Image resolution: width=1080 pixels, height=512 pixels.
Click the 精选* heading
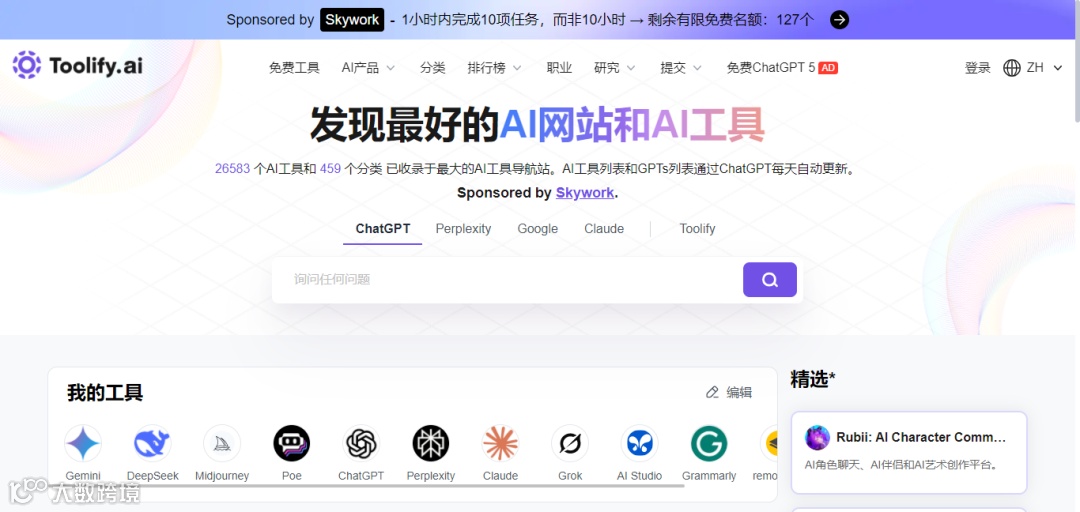point(813,379)
